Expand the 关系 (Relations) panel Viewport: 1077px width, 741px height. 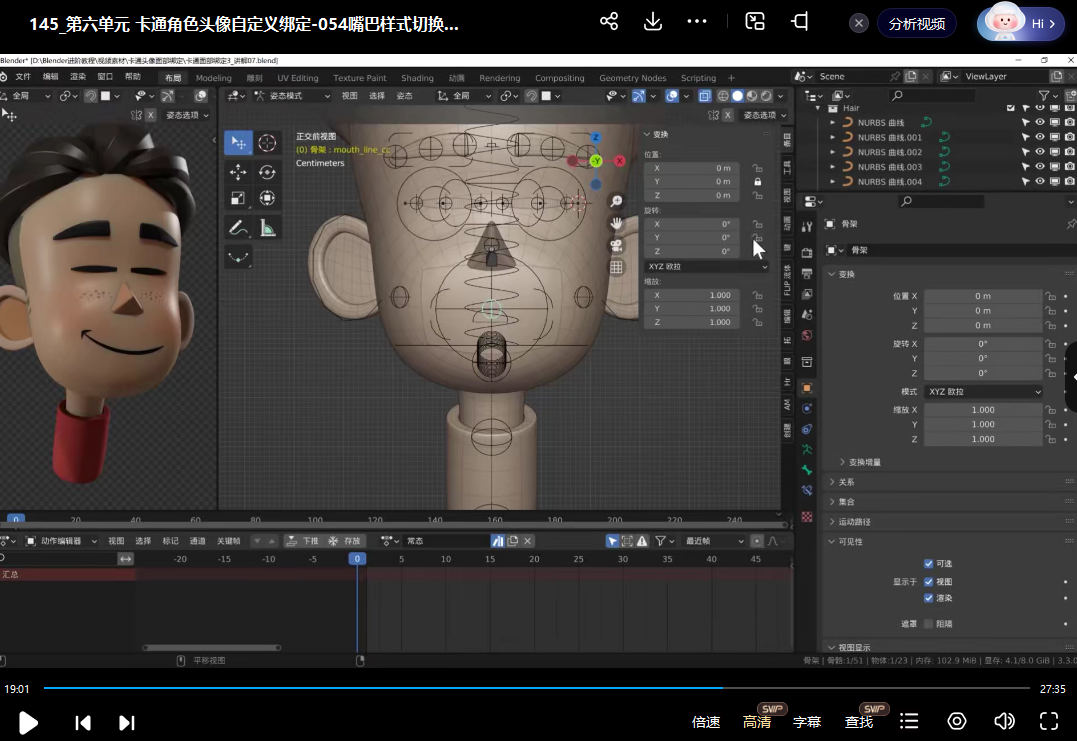846,482
